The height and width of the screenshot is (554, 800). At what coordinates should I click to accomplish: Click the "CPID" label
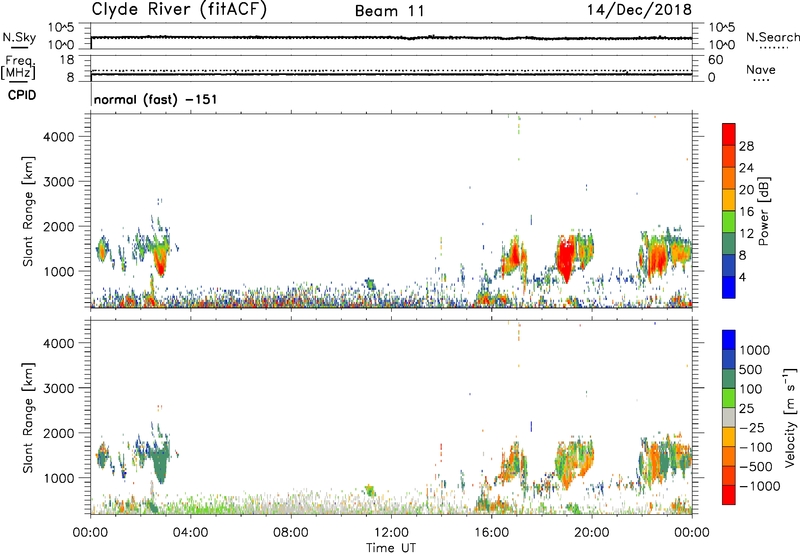click(22, 95)
